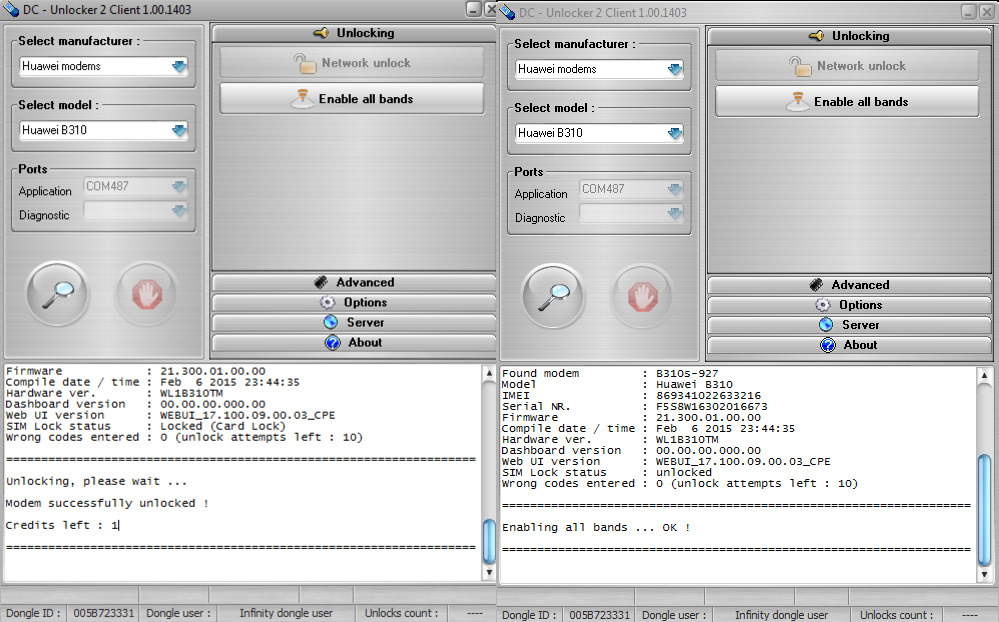This screenshot has height=622, width=999.
Task: Click Enable all bands in left window
Action: (352, 99)
